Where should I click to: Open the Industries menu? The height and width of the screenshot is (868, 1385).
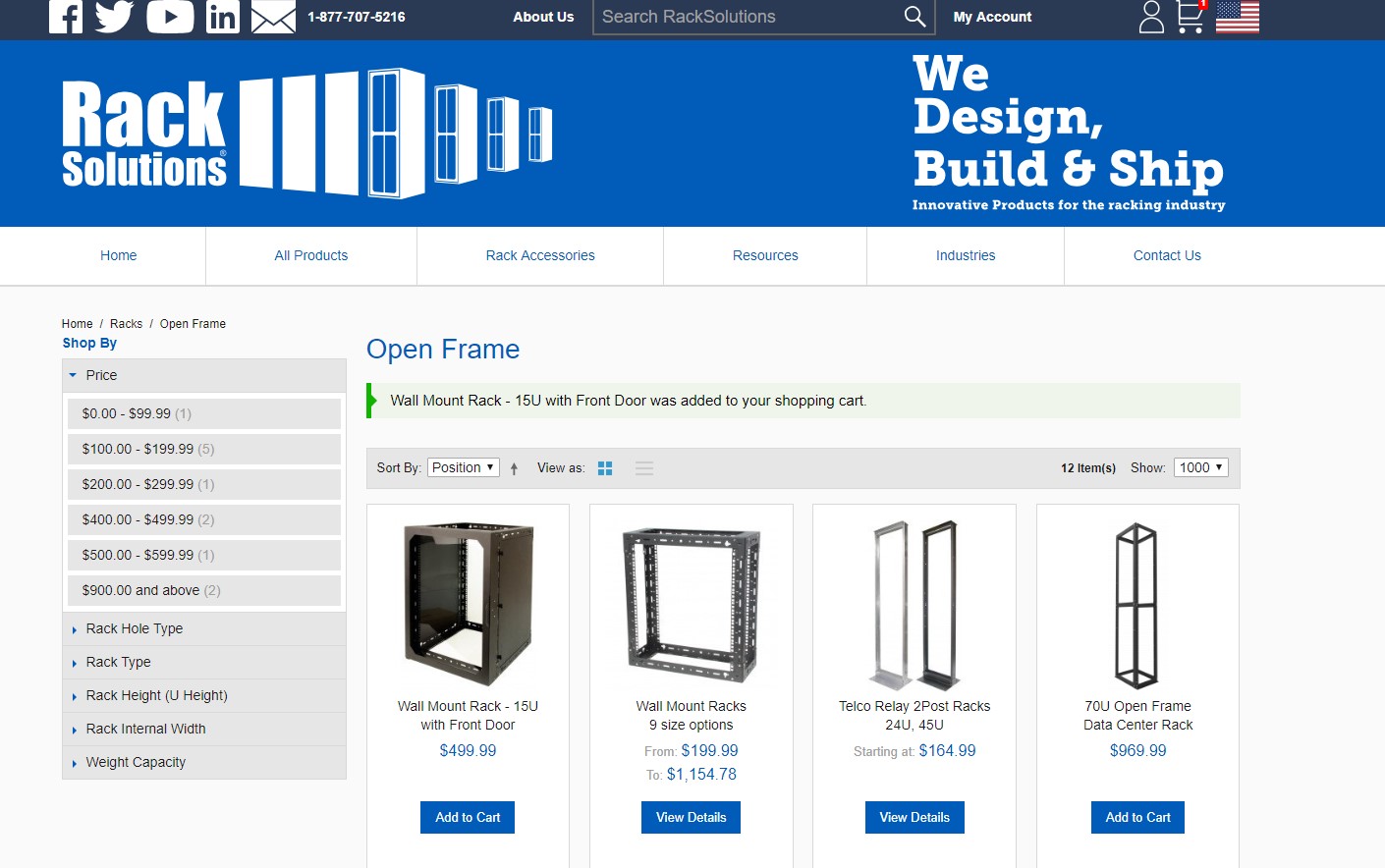(966, 255)
